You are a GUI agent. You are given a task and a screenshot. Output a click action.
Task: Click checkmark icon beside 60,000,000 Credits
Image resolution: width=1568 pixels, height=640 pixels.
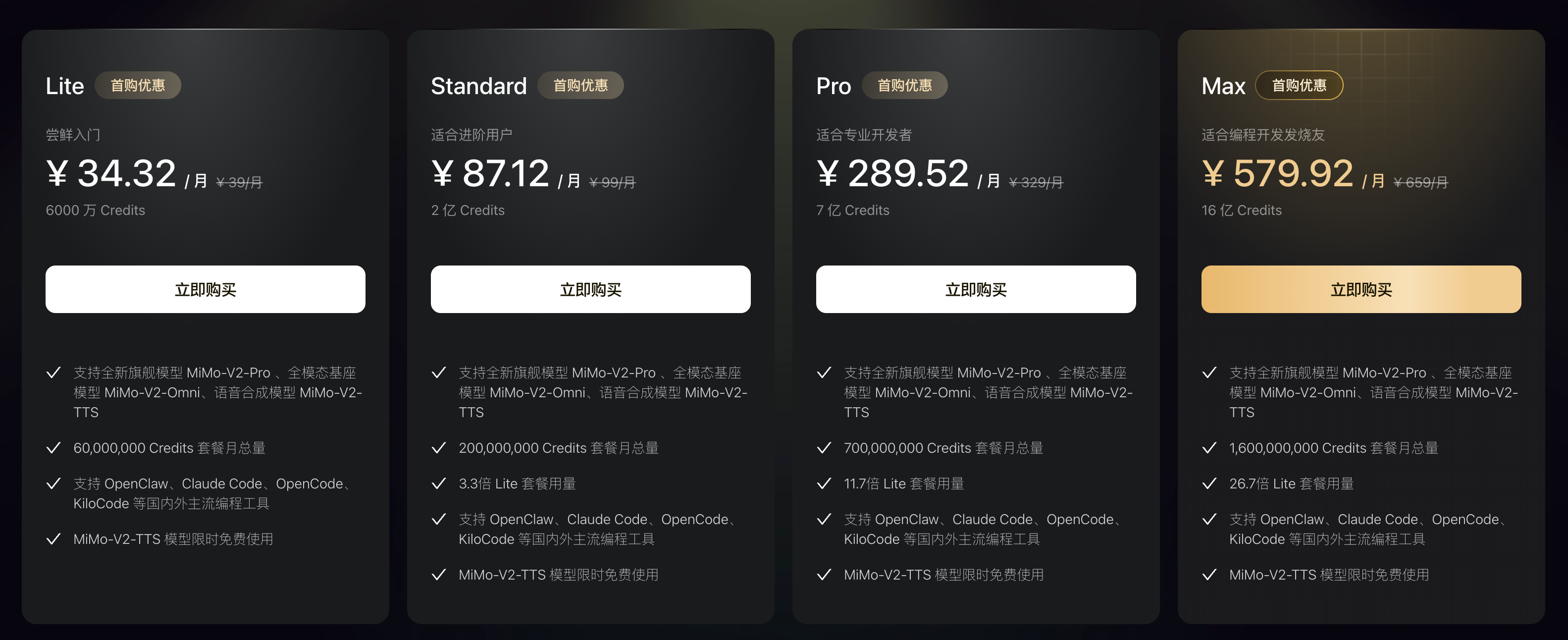point(53,448)
